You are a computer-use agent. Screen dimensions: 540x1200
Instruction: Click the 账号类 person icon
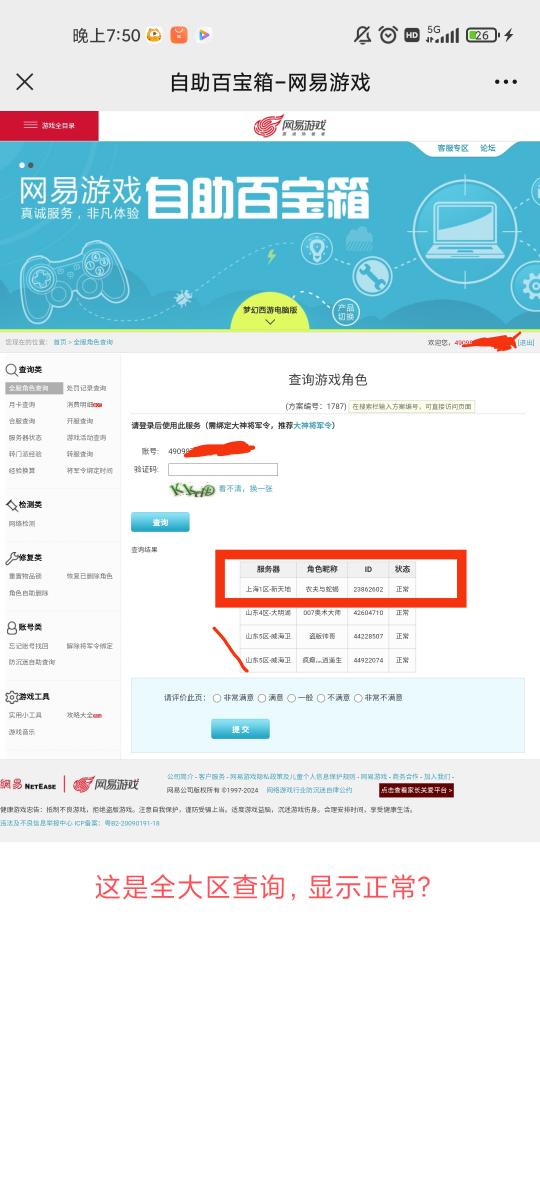click(11, 628)
